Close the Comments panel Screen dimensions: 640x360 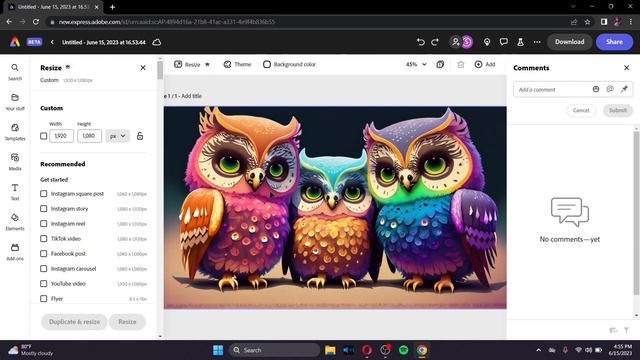point(627,68)
